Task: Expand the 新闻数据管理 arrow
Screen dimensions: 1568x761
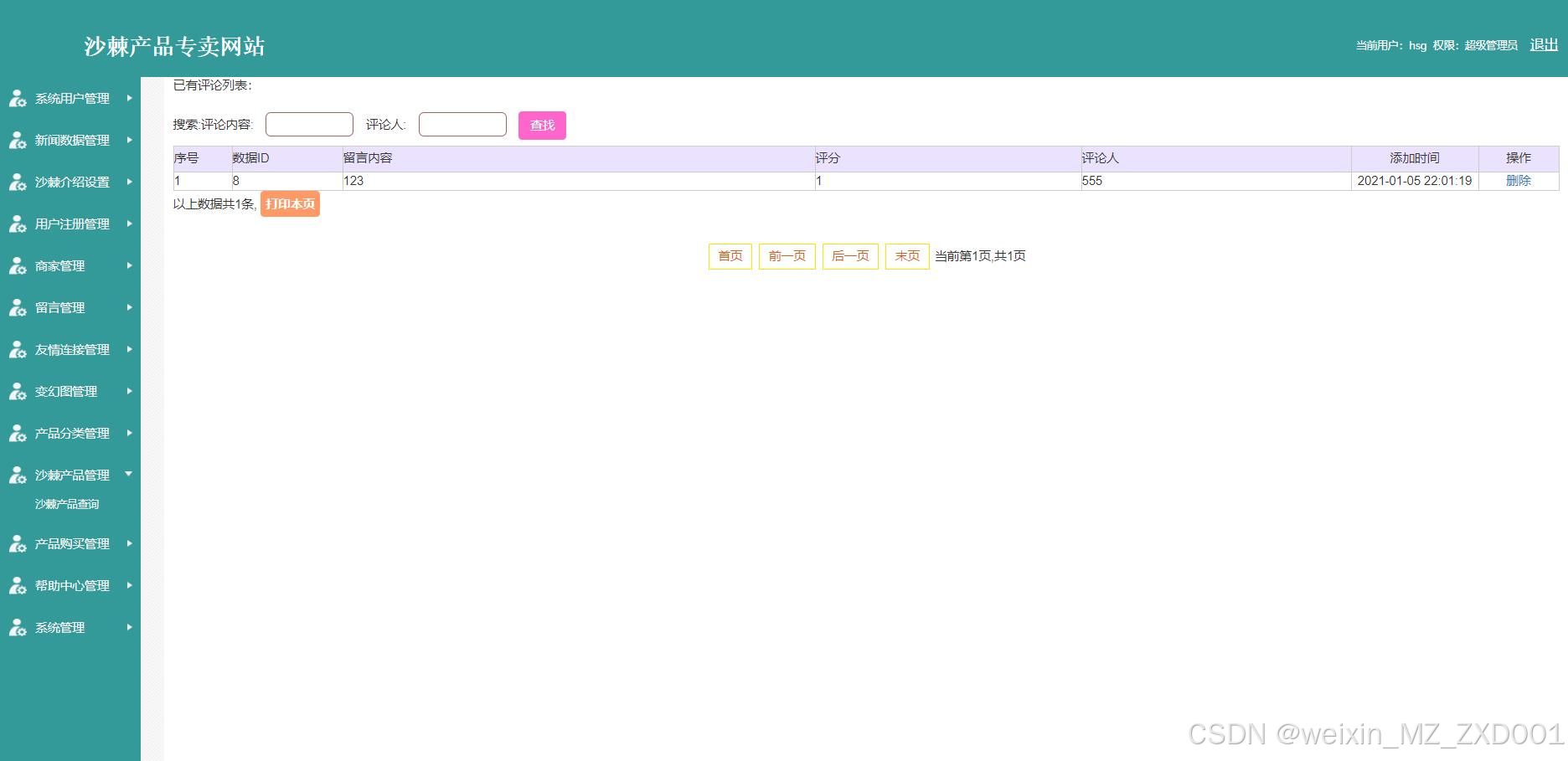Action: [x=129, y=140]
